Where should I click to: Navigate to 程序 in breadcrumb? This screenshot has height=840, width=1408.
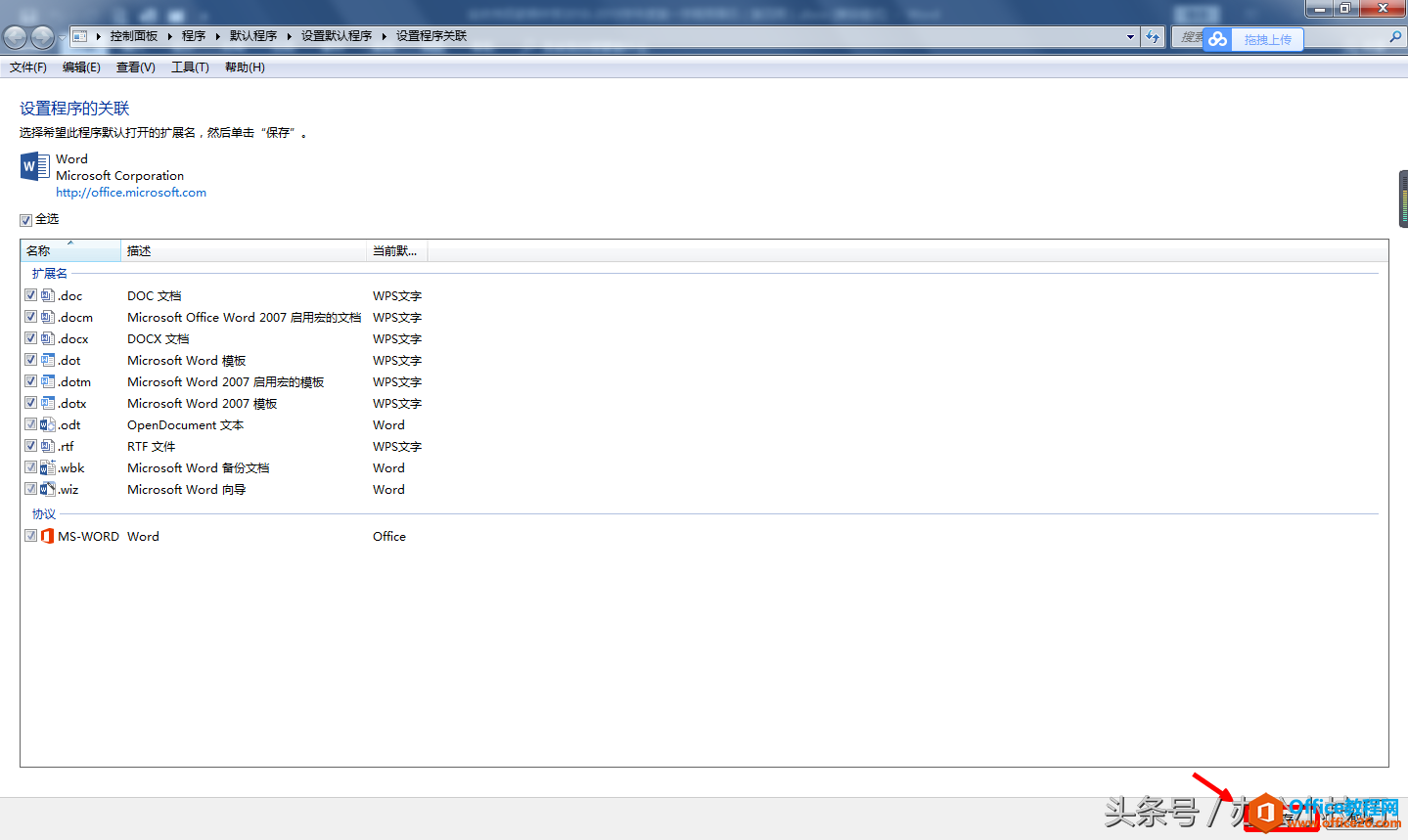[x=194, y=36]
